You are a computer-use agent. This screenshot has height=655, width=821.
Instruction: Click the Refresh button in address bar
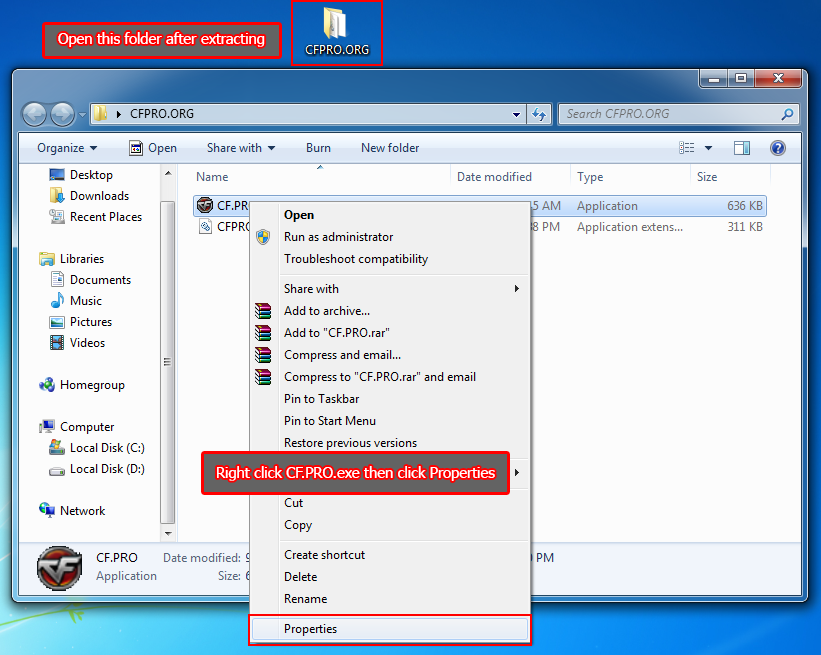(539, 114)
